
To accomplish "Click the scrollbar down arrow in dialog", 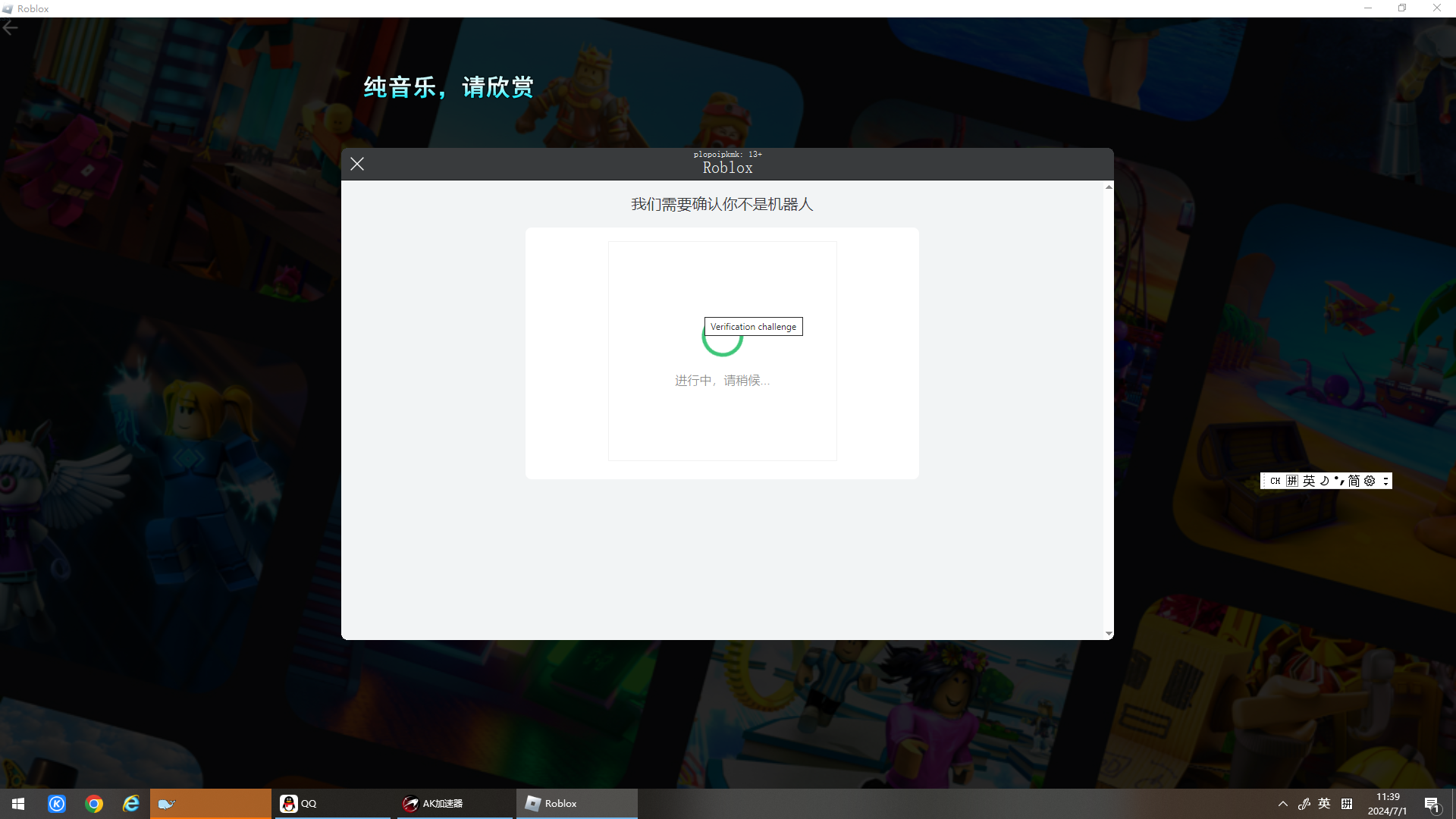I will (x=1109, y=633).
